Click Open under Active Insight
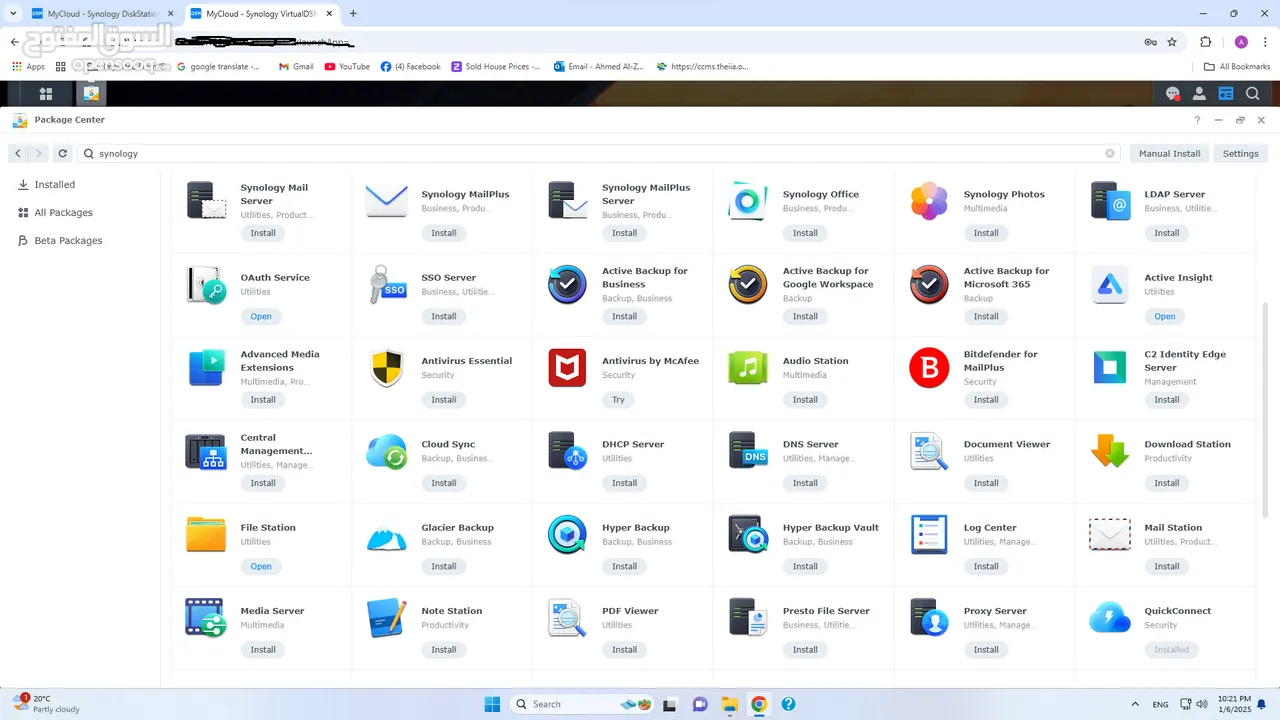 (1165, 316)
